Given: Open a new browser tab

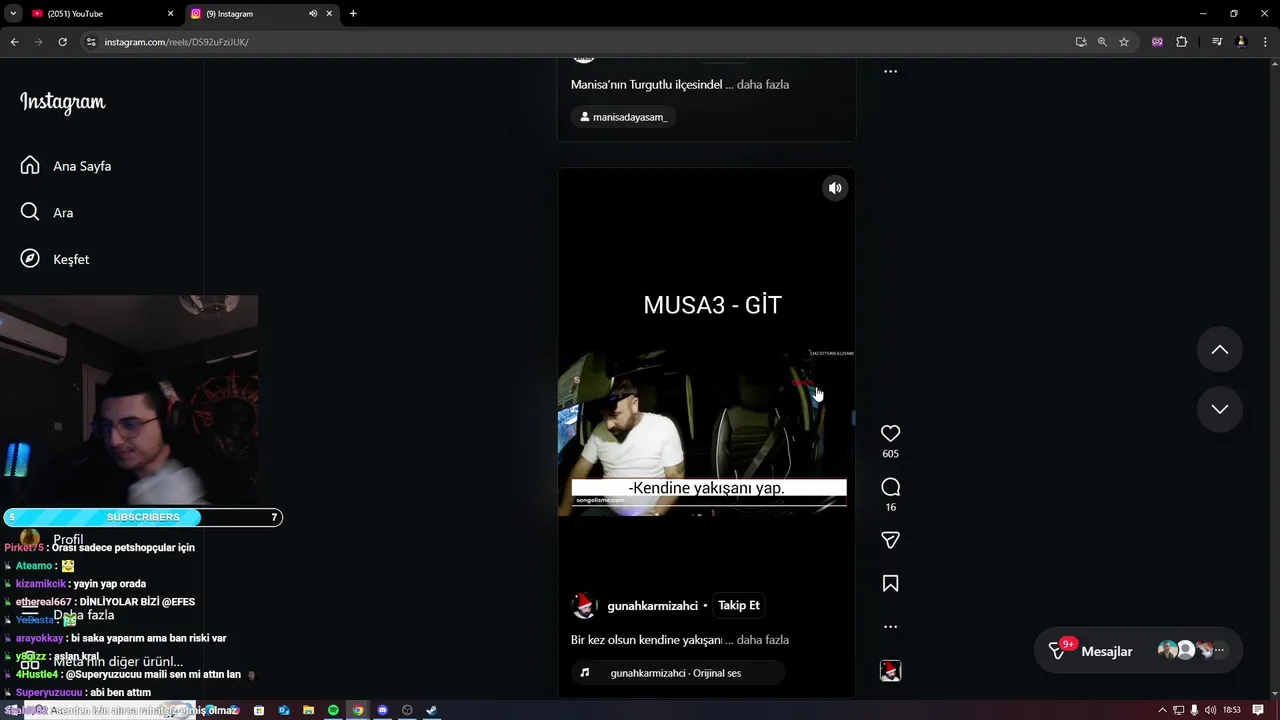Looking at the screenshot, I should (x=353, y=14).
